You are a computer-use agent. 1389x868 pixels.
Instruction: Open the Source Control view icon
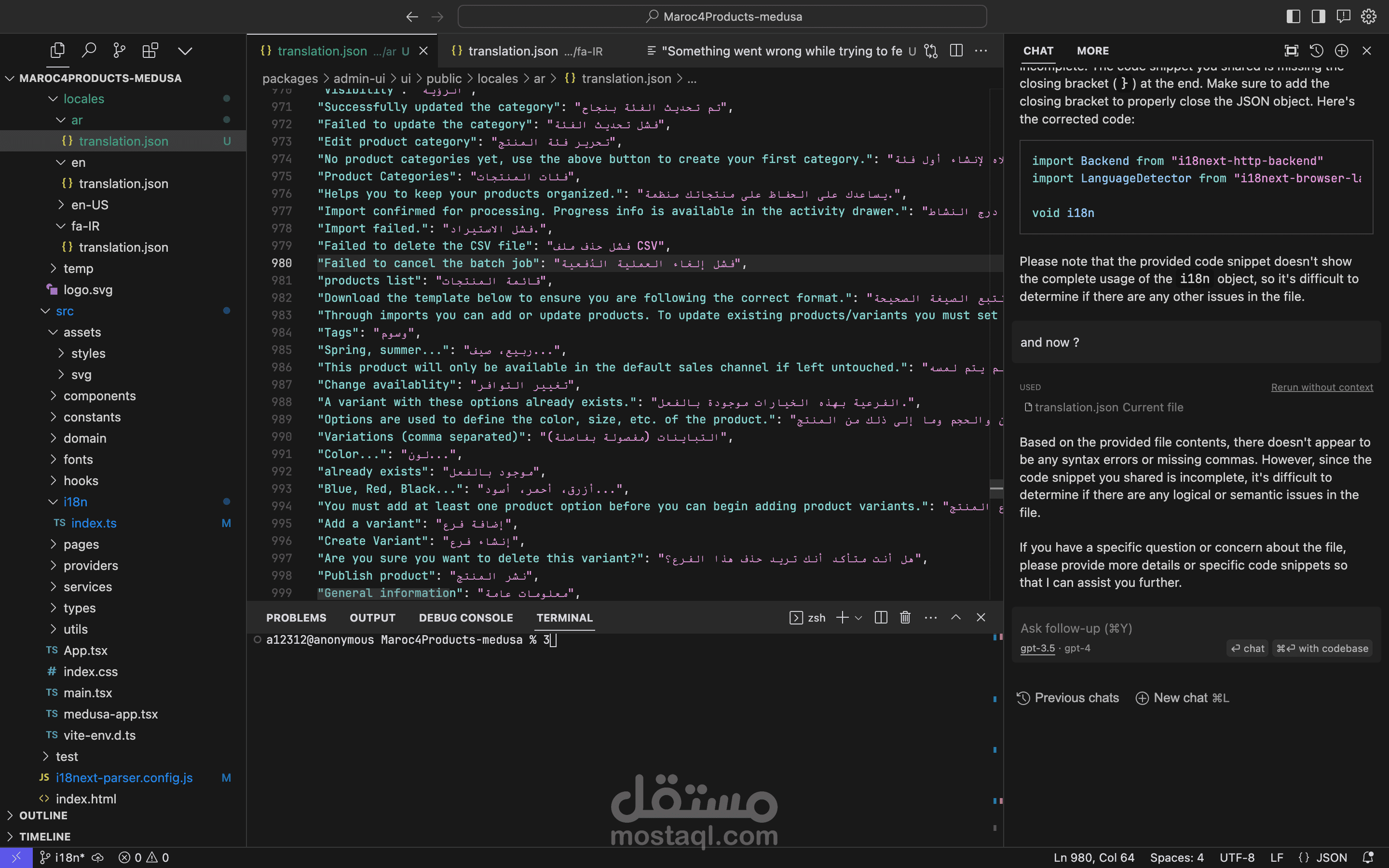click(120, 51)
